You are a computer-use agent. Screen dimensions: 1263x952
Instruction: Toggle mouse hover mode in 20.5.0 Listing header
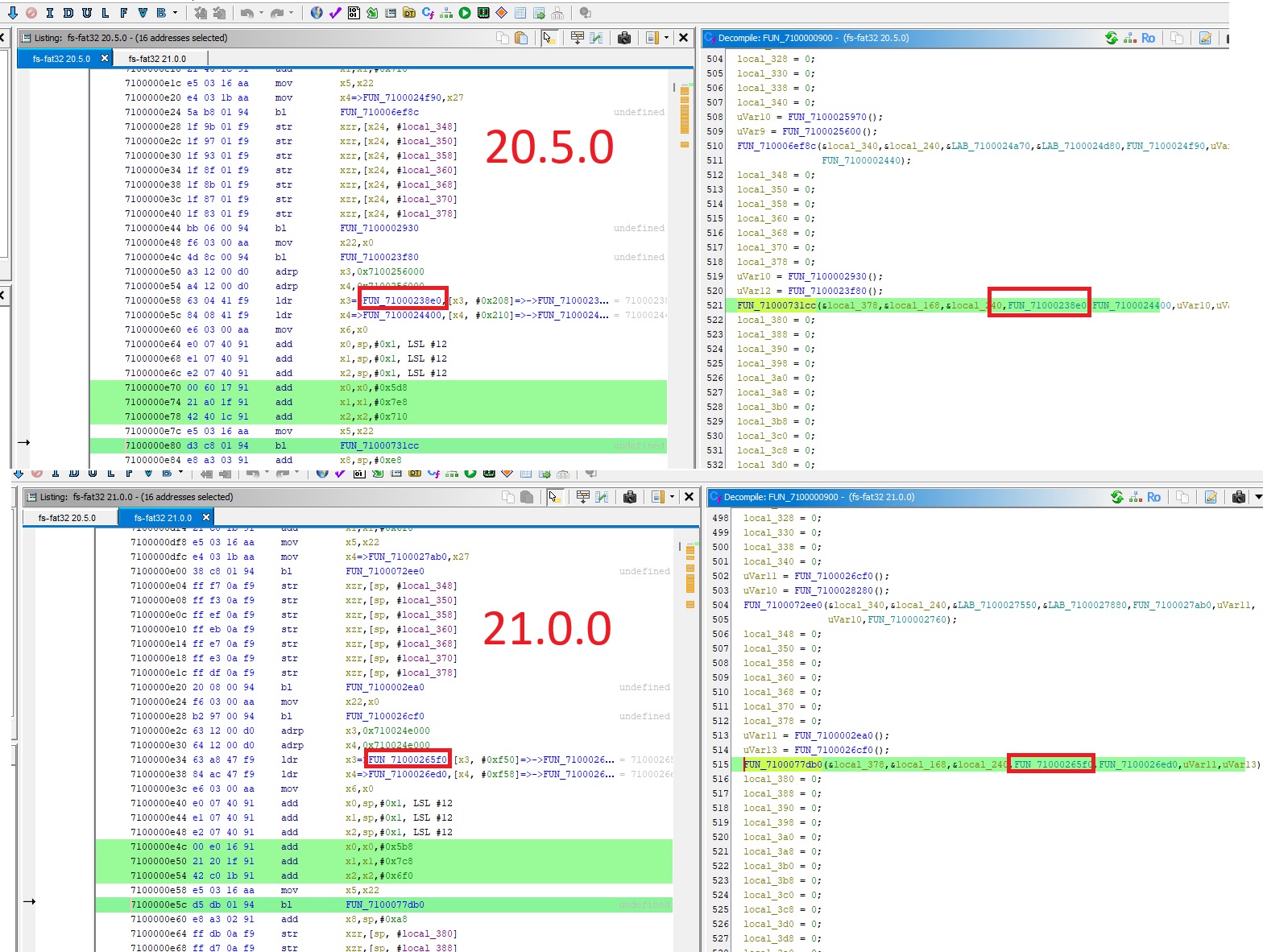coord(549,38)
